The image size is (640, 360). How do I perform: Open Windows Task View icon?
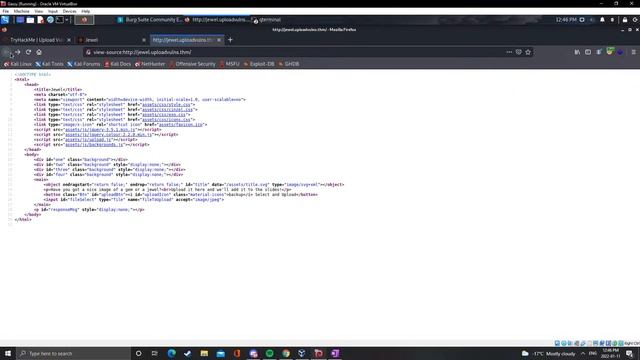click(155, 353)
